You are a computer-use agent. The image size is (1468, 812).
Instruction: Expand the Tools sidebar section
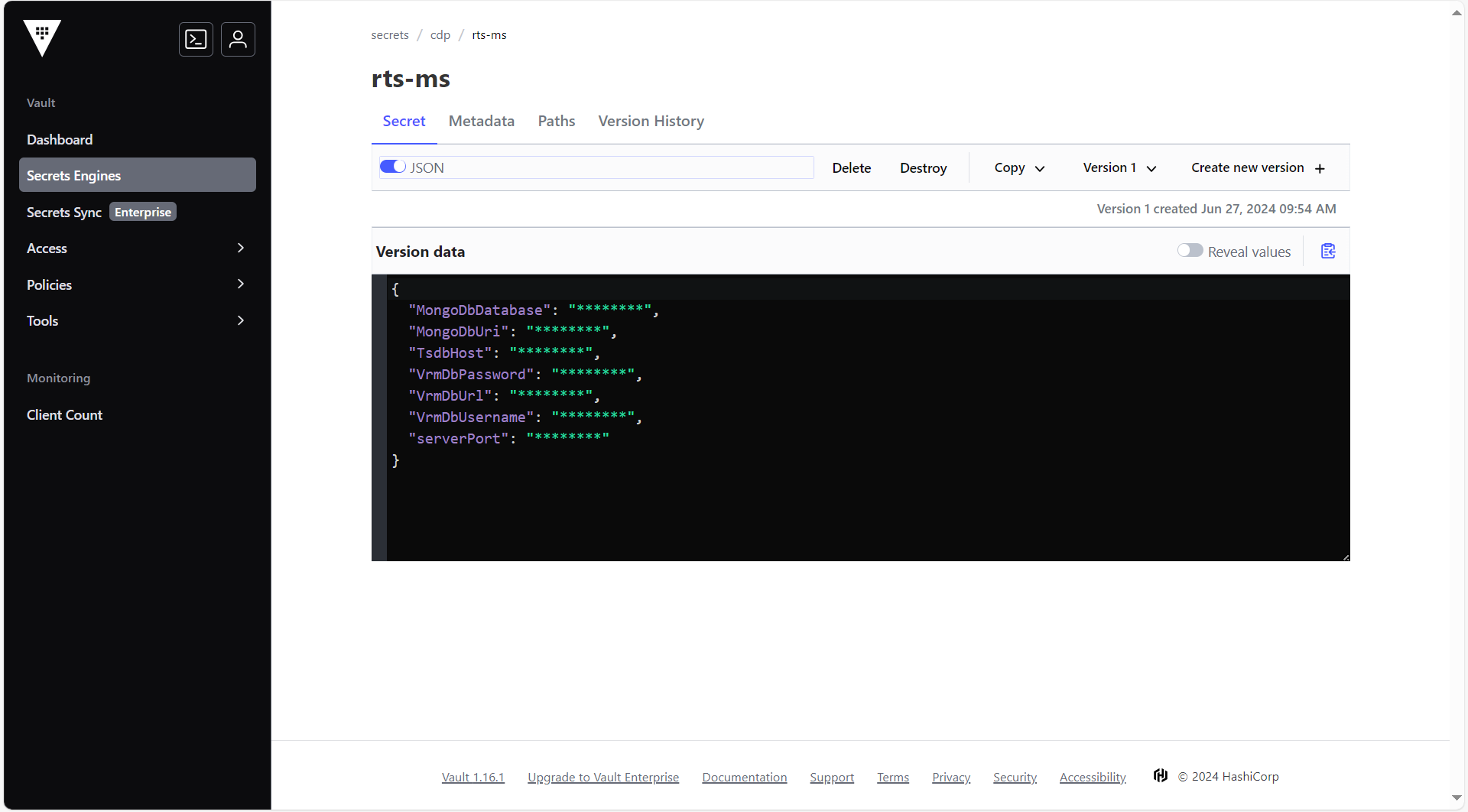(137, 320)
